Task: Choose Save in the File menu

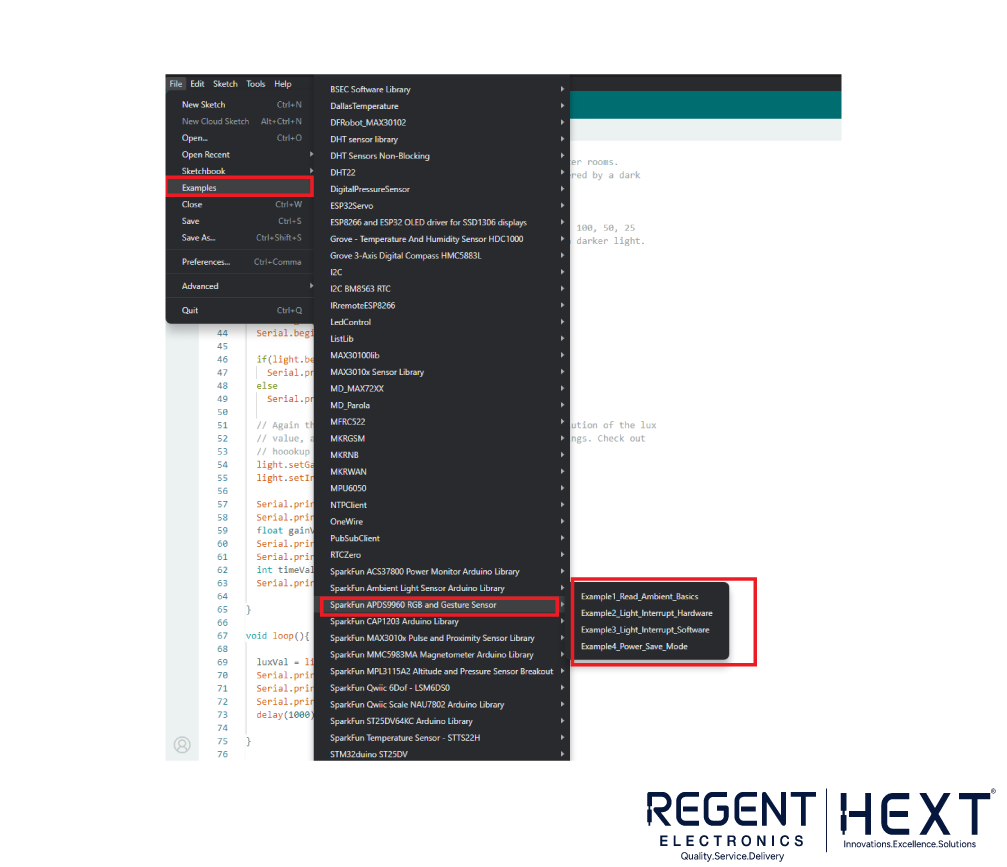Action: [240, 221]
